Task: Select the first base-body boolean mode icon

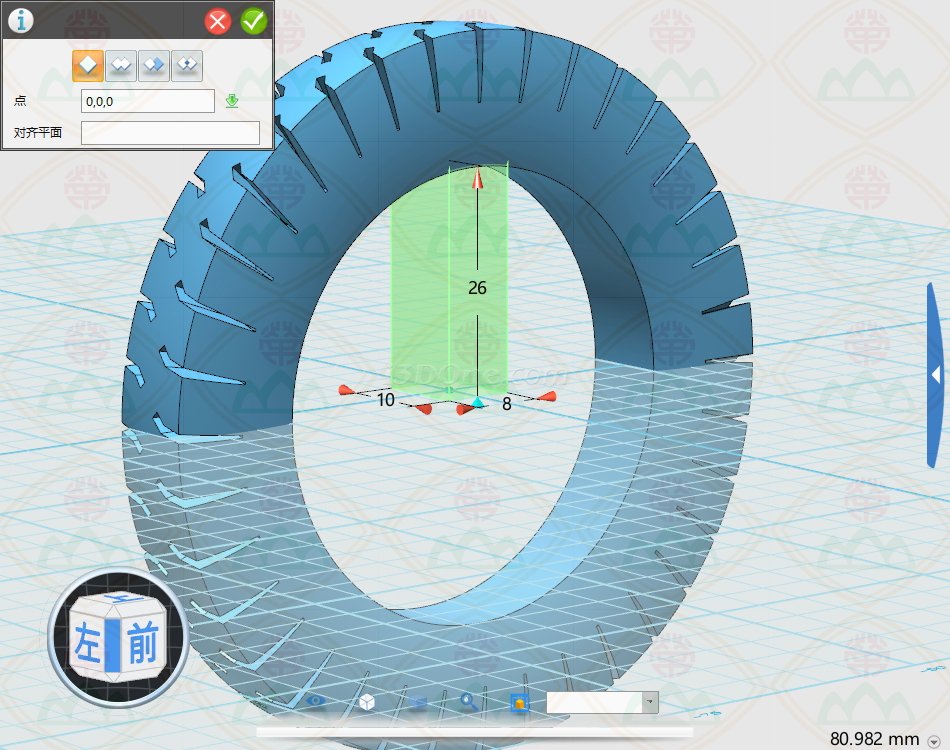Action: tap(88, 66)
